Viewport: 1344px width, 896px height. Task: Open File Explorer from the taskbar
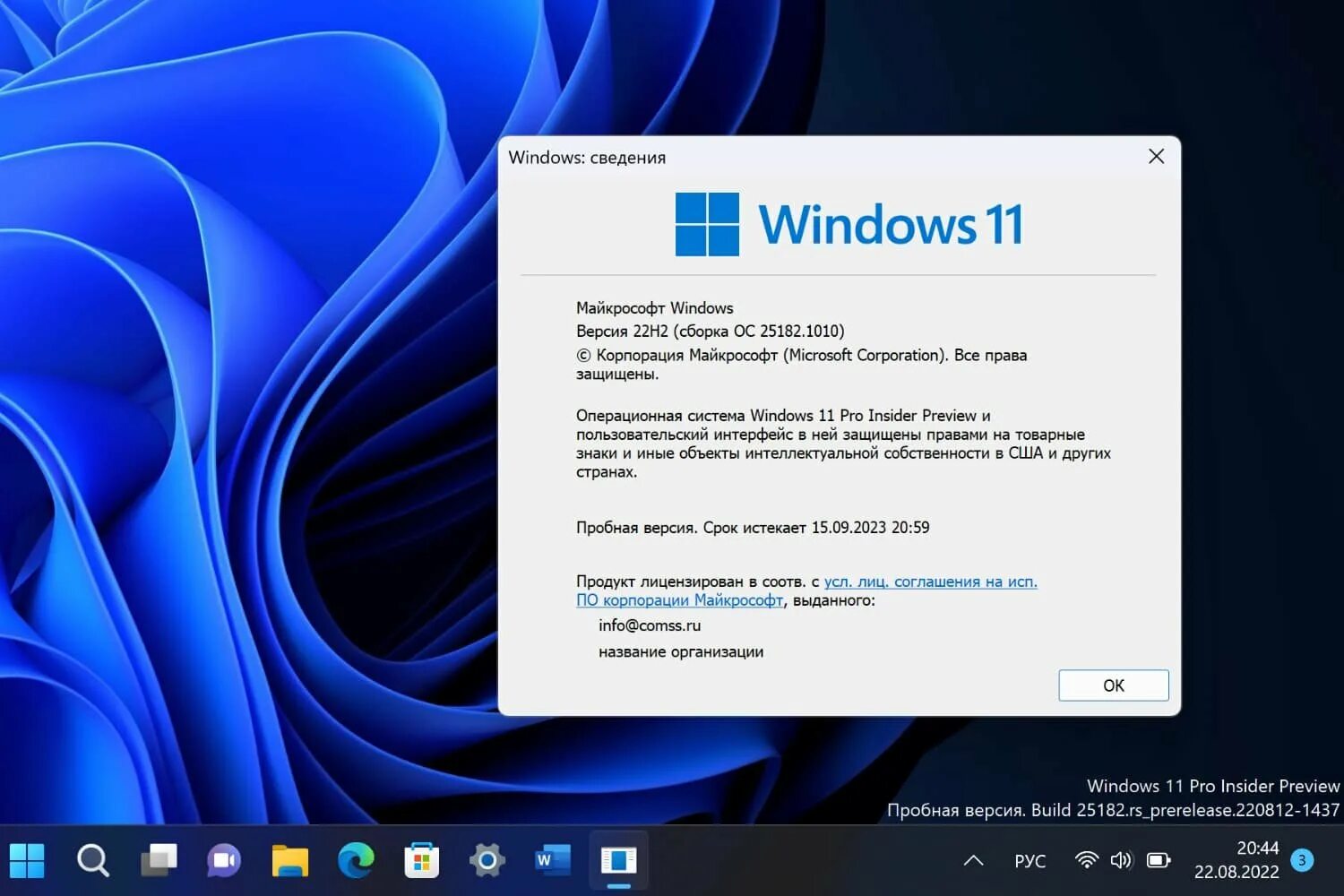click(x=290, y=861)
